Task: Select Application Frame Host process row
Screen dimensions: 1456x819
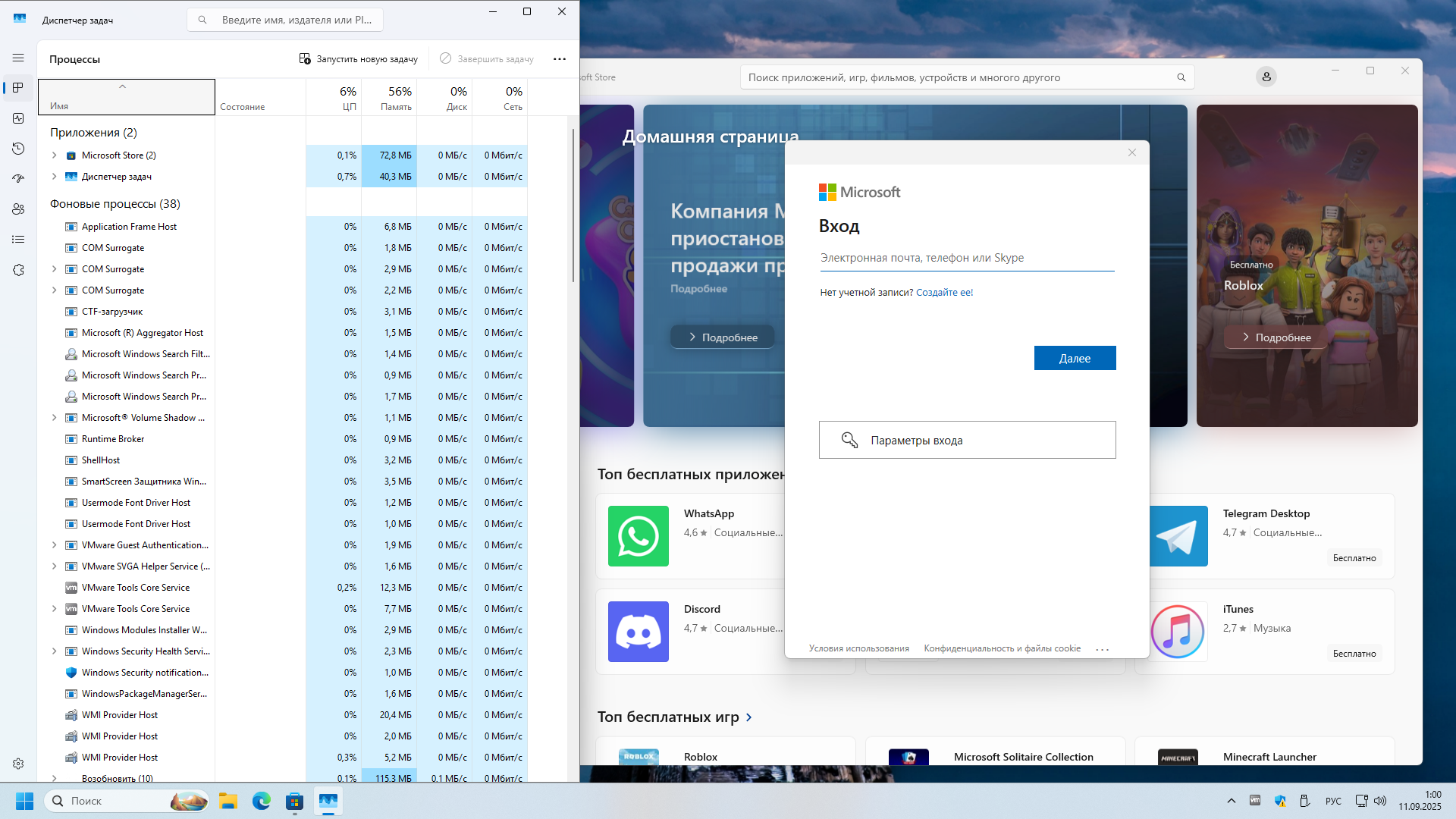Action: tap(283, 227)
